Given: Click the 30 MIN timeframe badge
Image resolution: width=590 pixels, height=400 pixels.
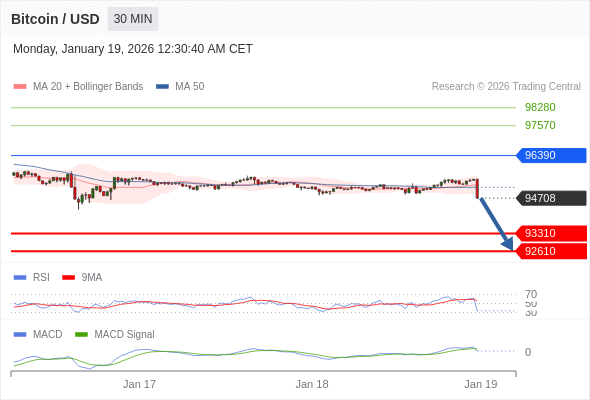Looking at the screenshot, I should (133, 19).
